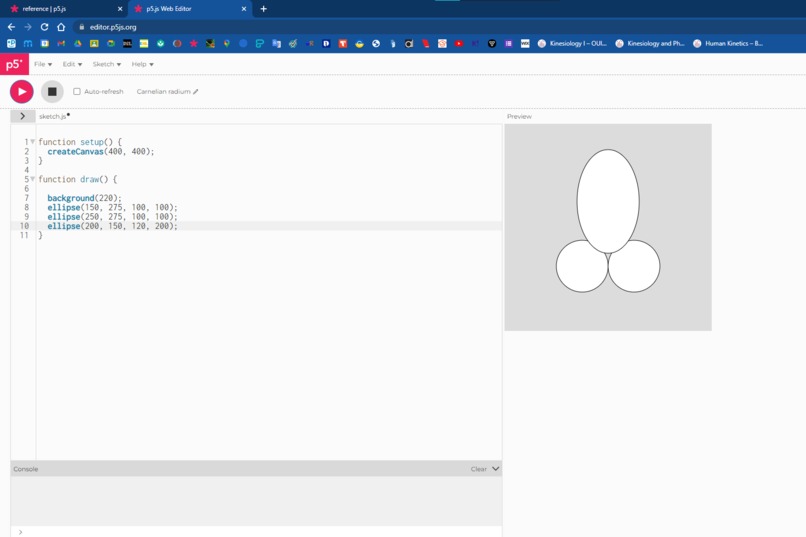Image resolution: width=806 pixels, height=537 pixels.
Task: Stop the running sketch
Action: (x=52, y=91)
